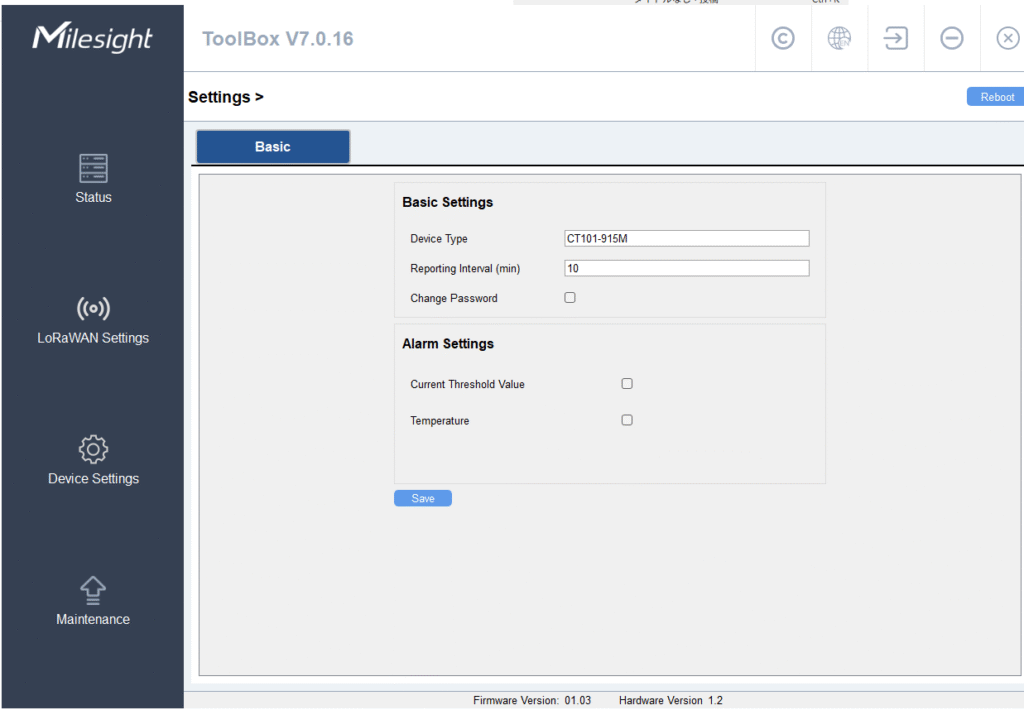
Task: Save the device settings
Action: tap(423, 498)
